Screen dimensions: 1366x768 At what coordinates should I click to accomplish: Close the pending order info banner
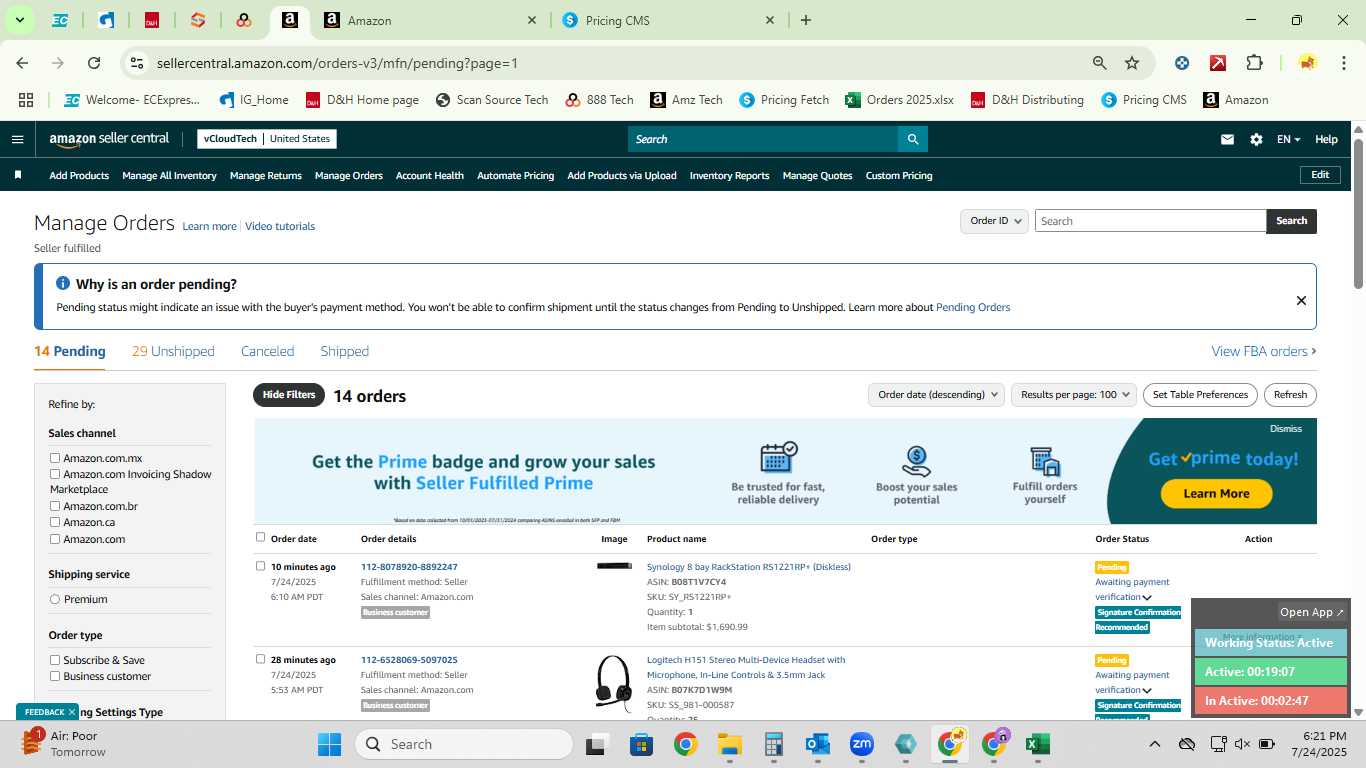click(x=1301, y=300)
